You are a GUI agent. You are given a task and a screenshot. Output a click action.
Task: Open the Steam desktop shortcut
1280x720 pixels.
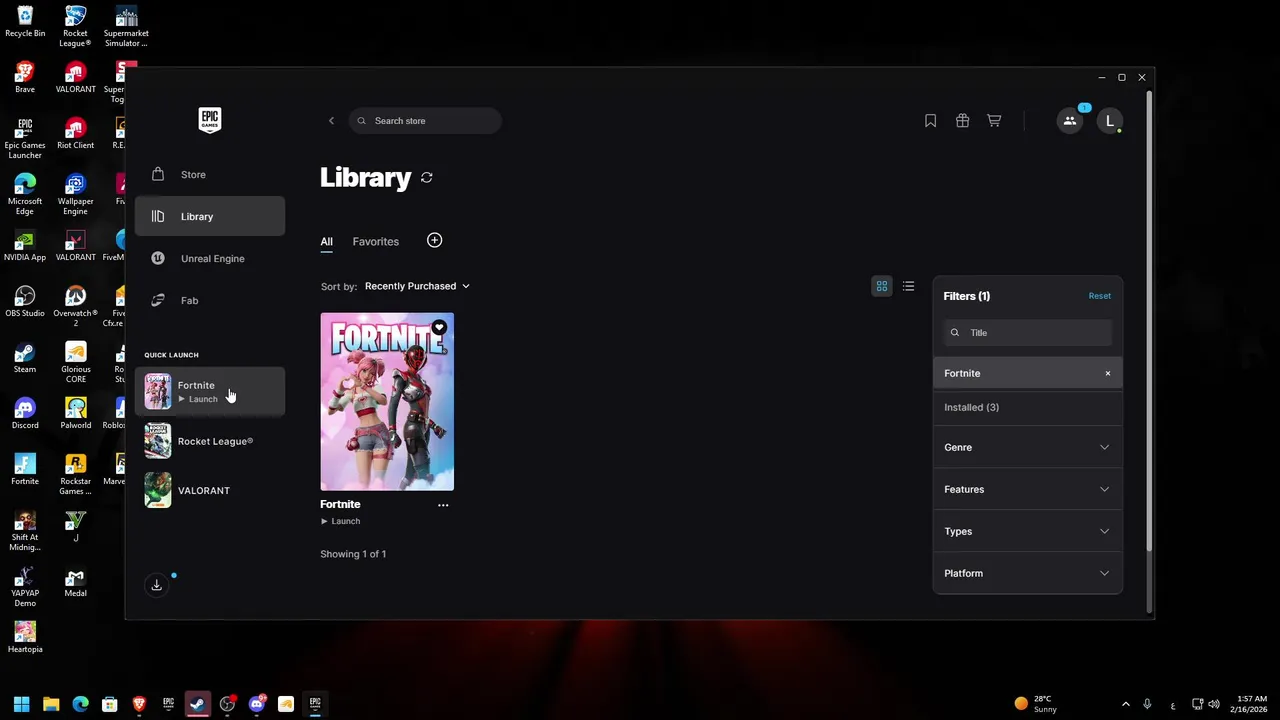(25, 358)
